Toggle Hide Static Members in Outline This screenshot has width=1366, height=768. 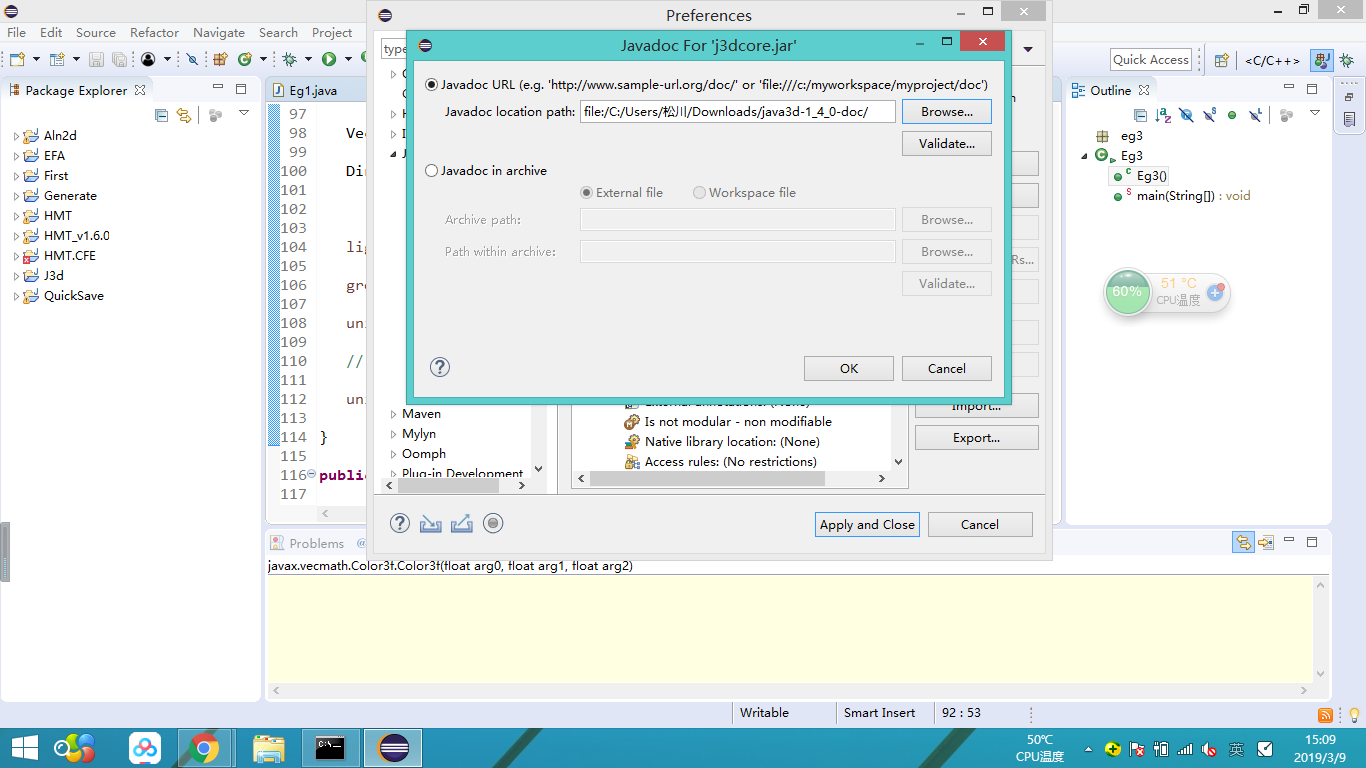click(x=1208, y=114)
